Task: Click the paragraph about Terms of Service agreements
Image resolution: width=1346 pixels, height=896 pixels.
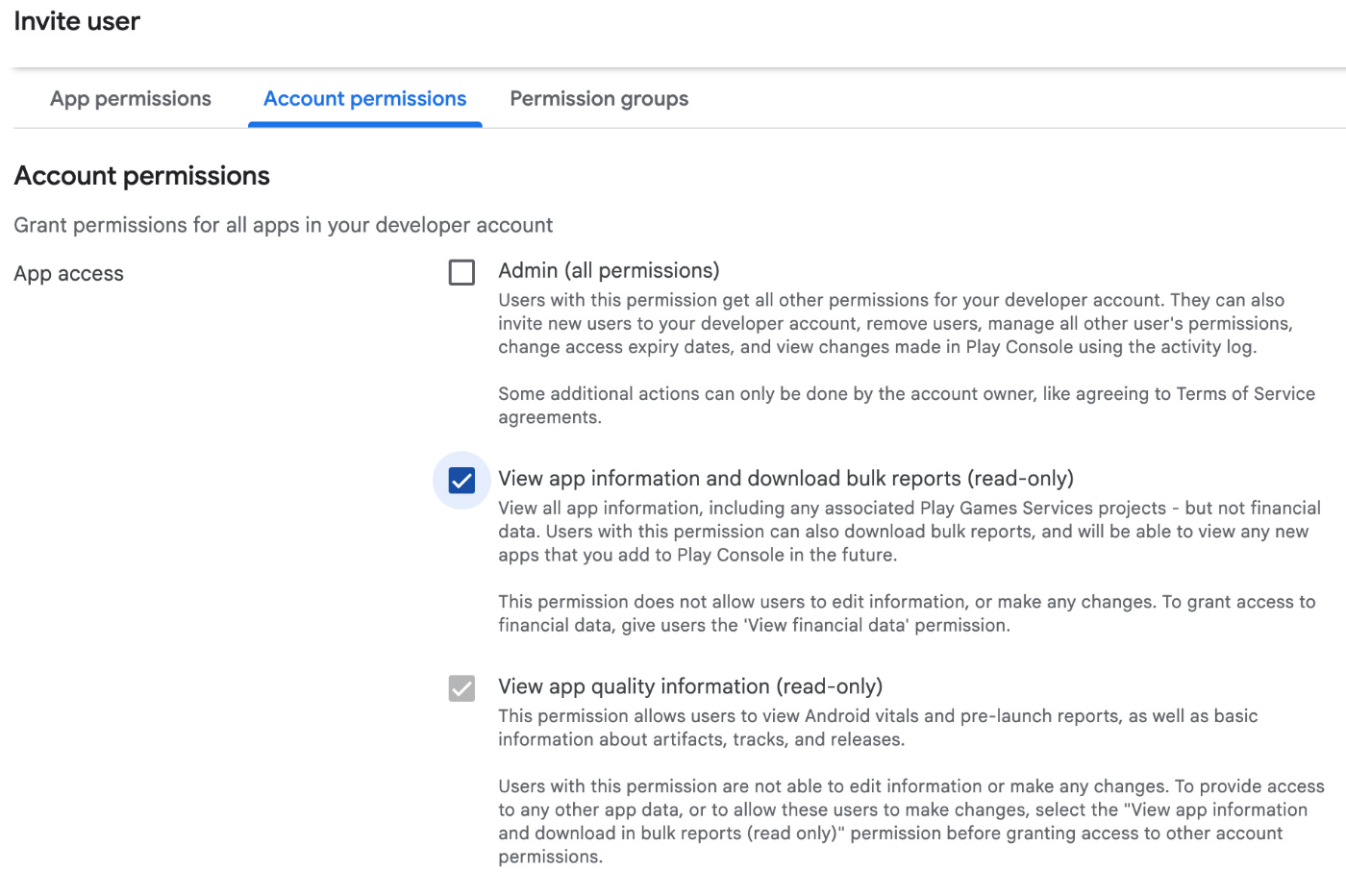Action: (904, 405)
